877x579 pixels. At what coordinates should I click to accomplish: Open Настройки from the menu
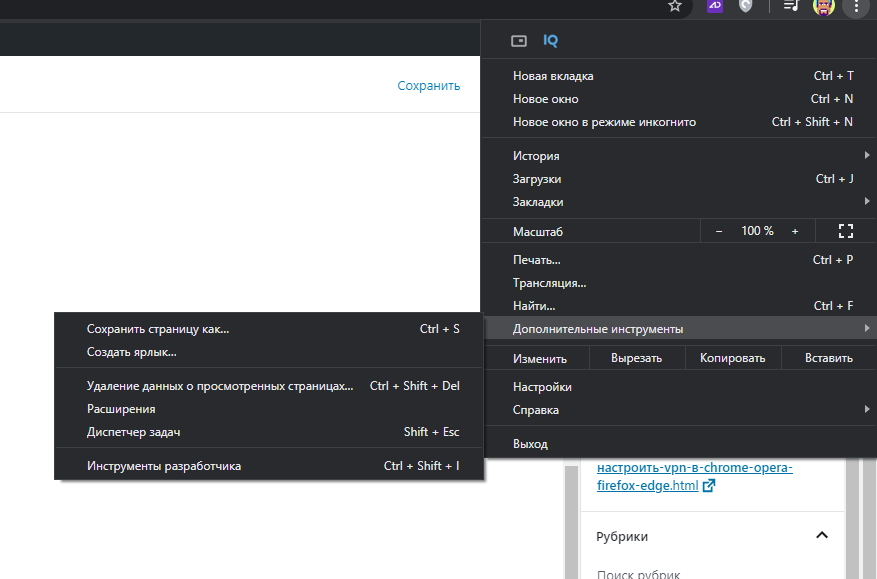[678, 387]
